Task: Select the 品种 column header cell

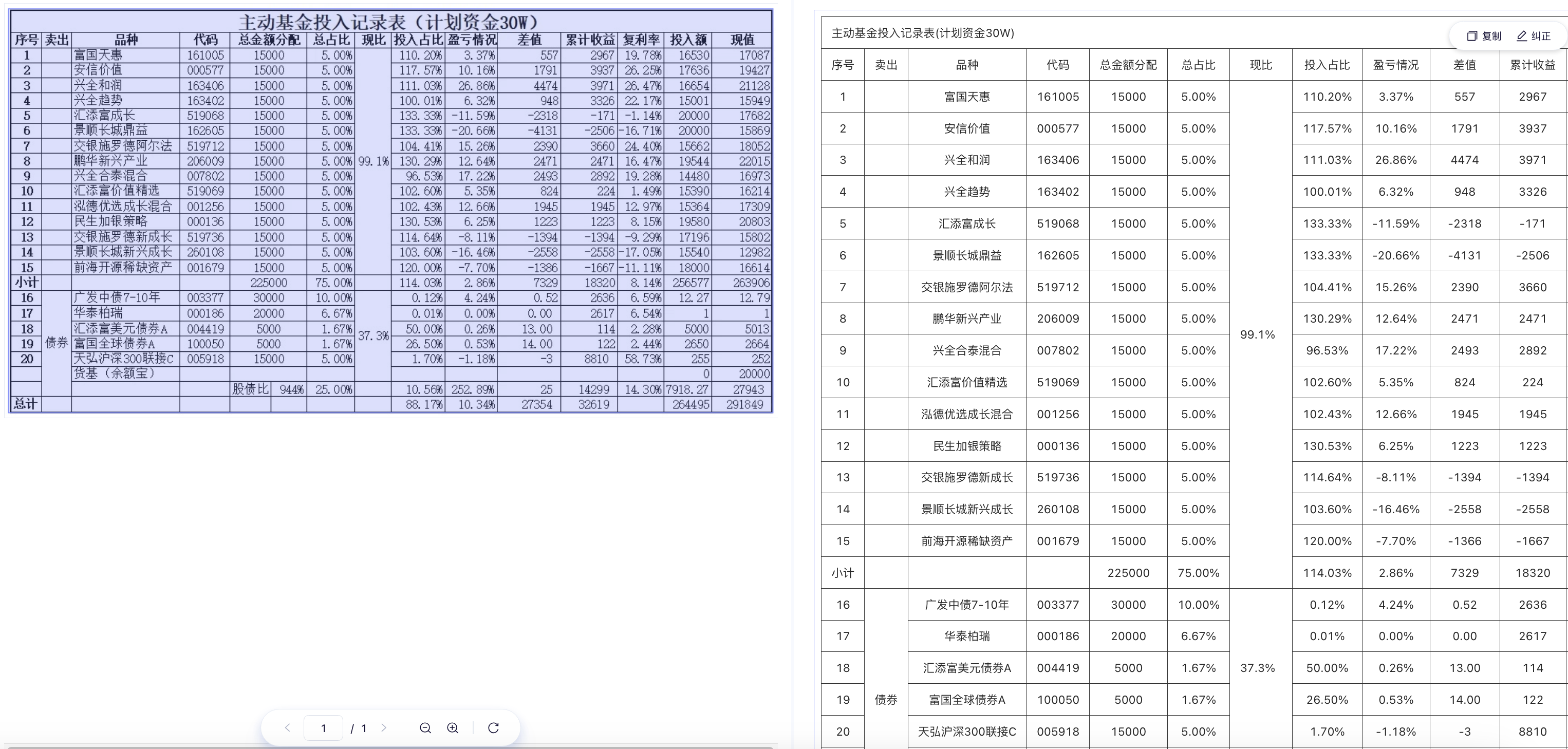Action: (966, 65)
